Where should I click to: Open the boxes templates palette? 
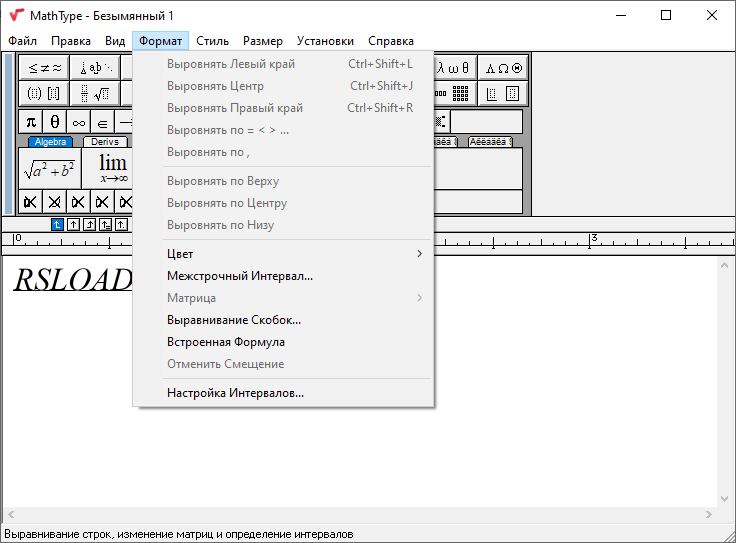[x=503, y=93]
